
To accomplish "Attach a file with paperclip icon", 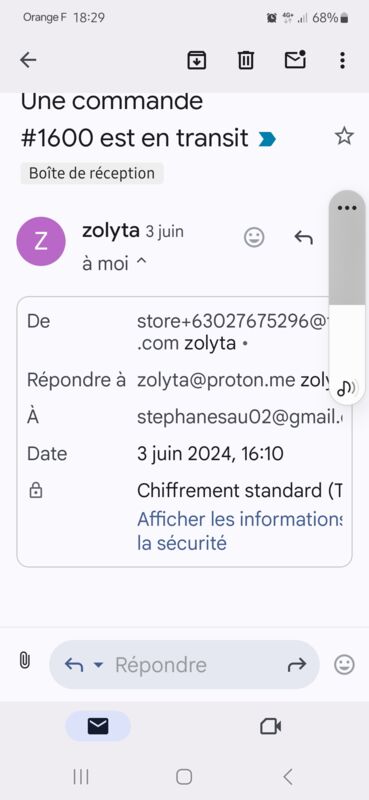I will (24, 660).
